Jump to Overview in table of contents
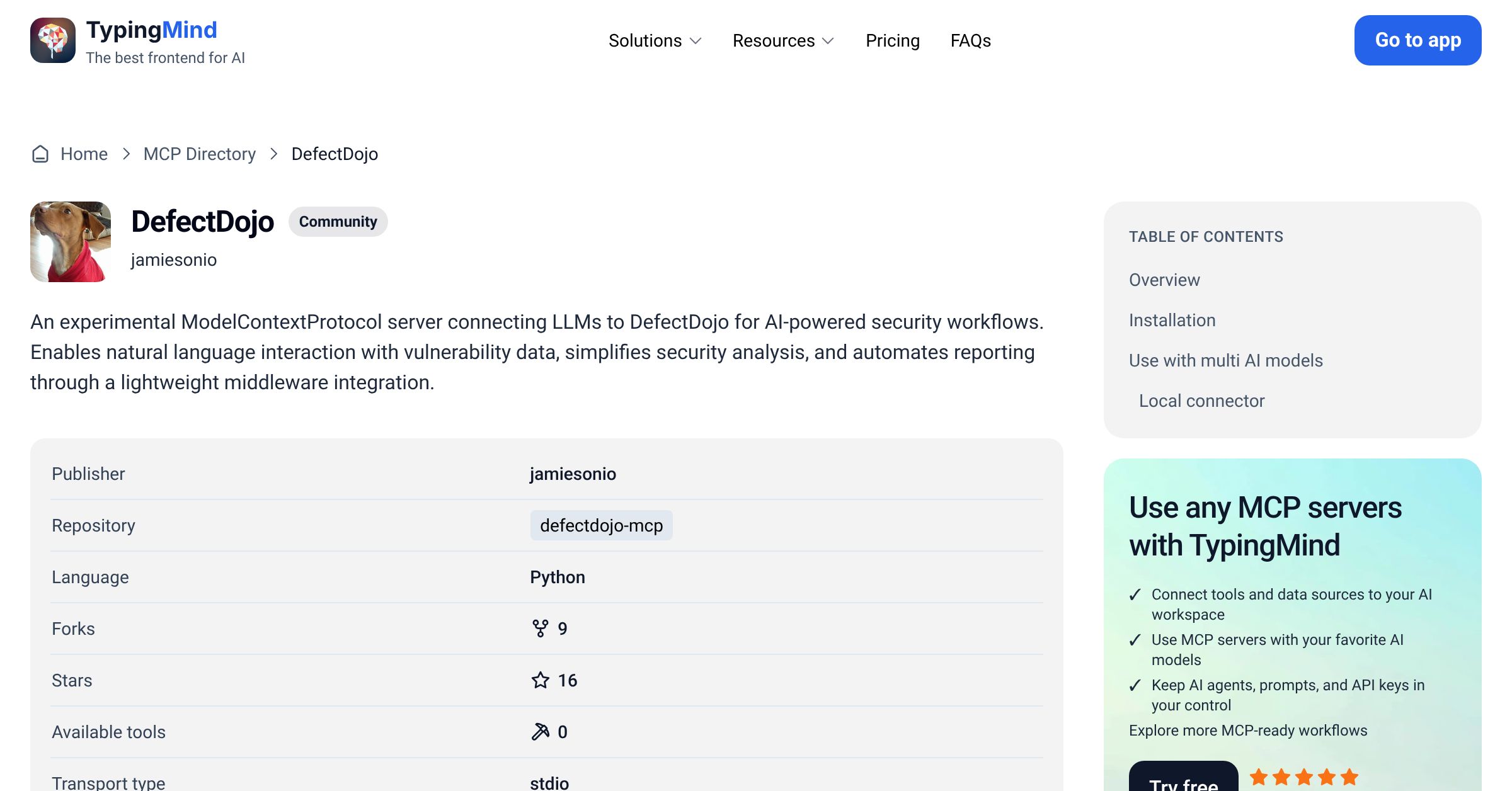 [1164, 280]
